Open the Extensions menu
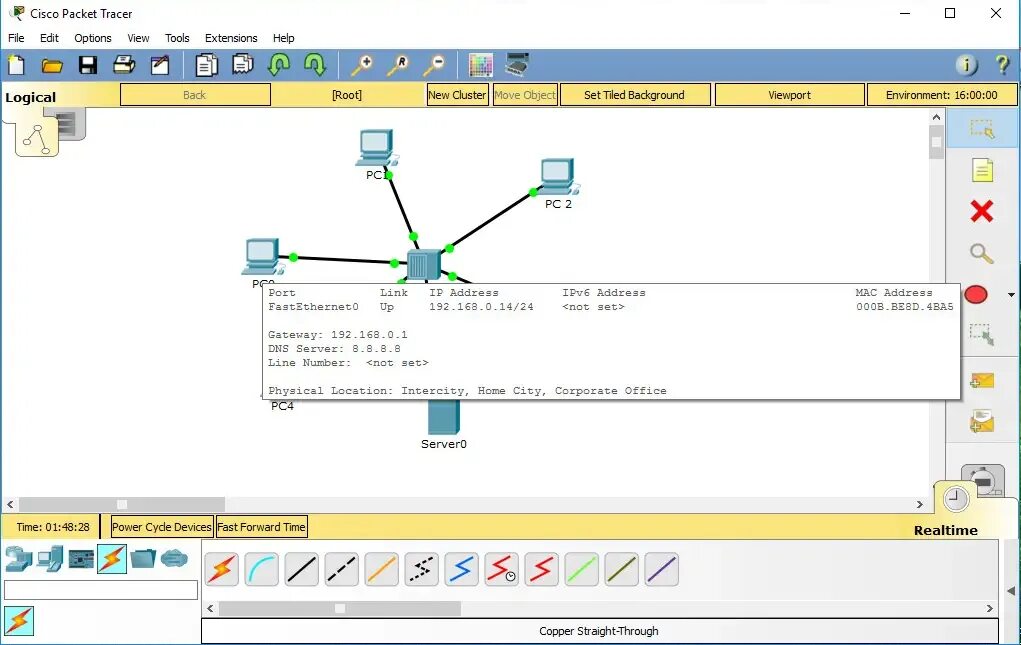 pyautogui.click(x=231, y=38)
